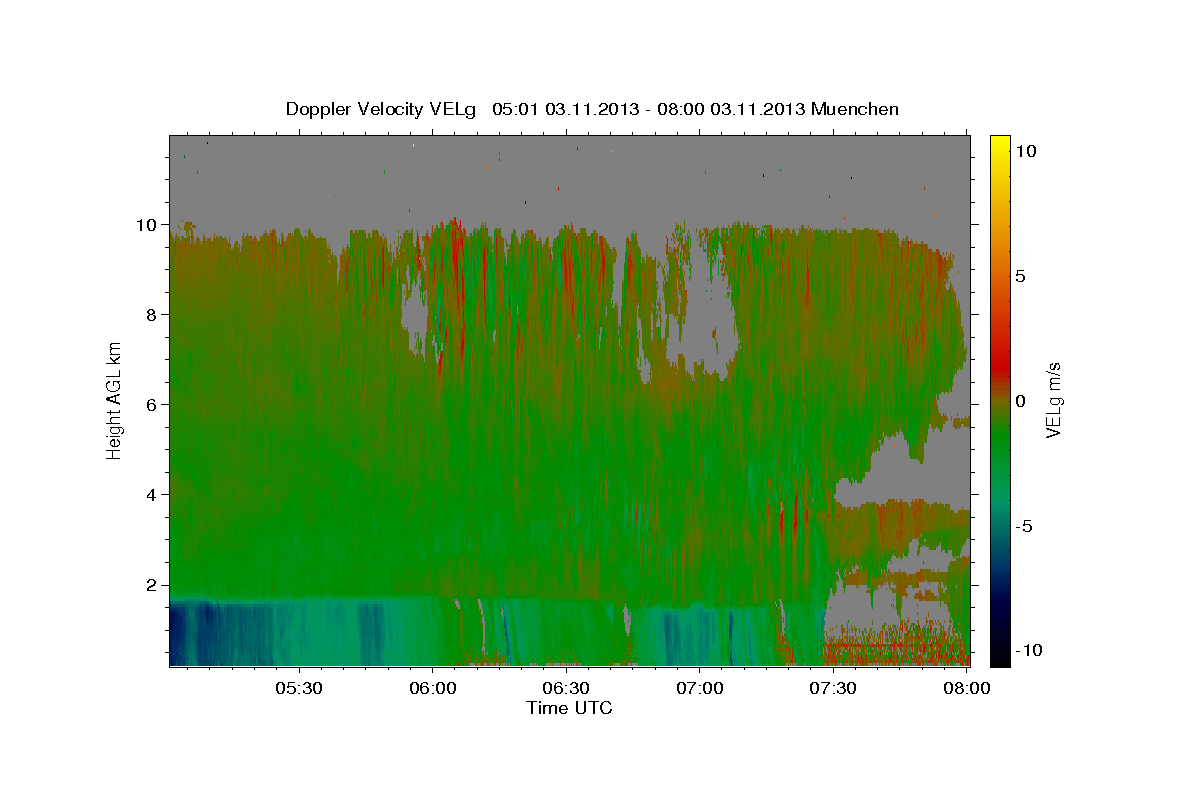Click the 'VELg m/s' colorbar title
Viewport: 1200px width, 800px height.
click(x=1055, y=401)
